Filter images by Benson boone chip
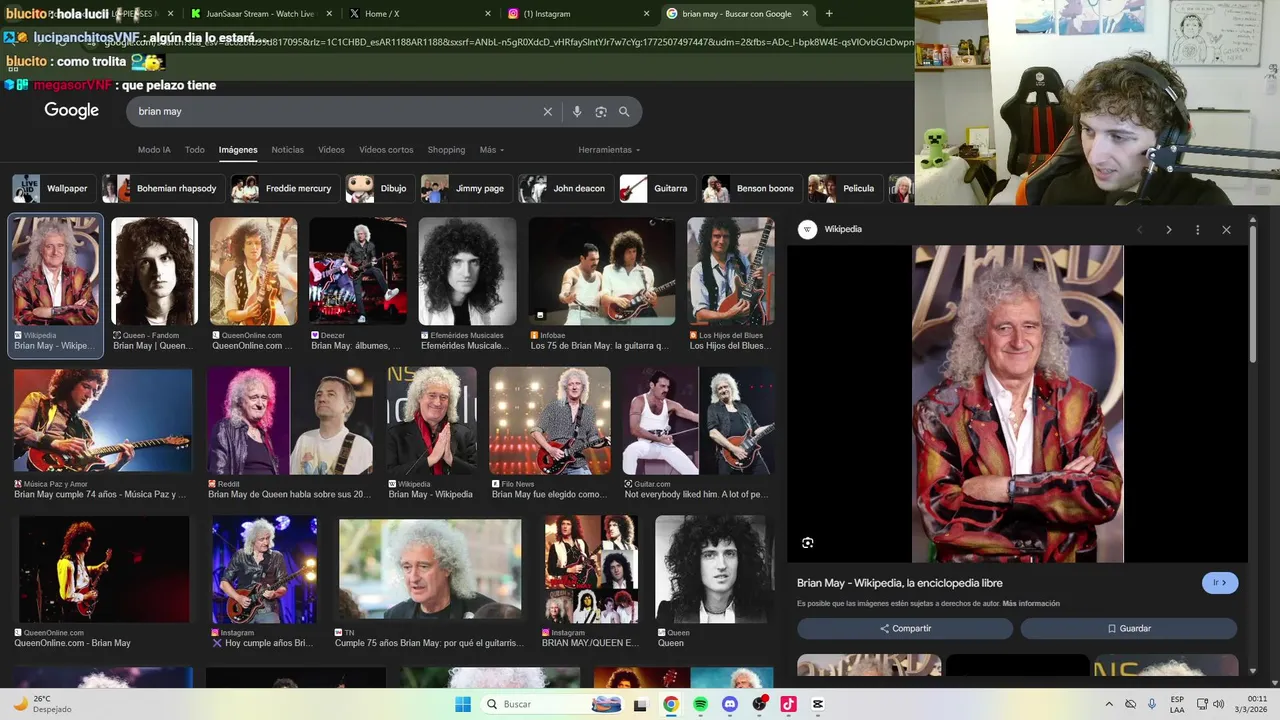 coord(751,188)
